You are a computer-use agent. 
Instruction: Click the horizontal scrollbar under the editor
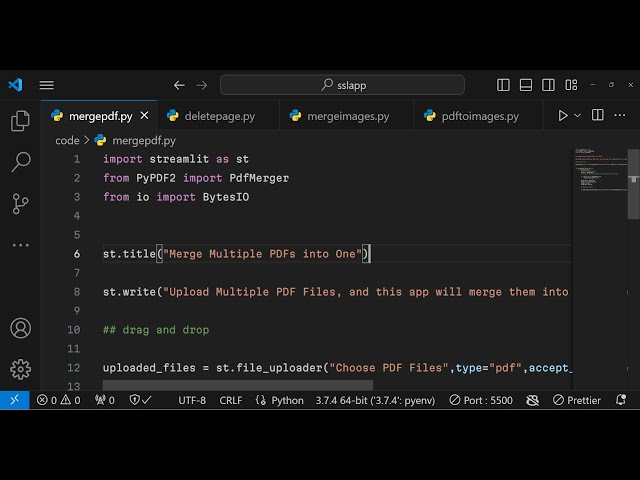click(237, 385)
